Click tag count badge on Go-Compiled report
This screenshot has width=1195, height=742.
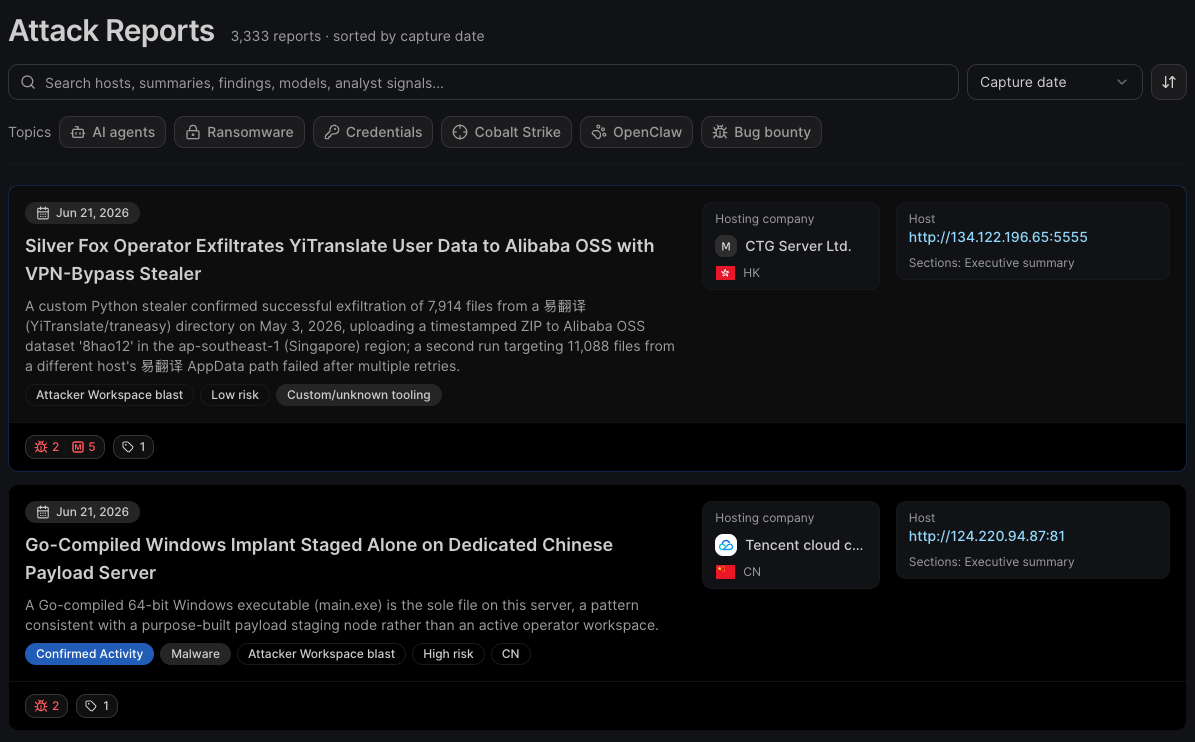97,705
